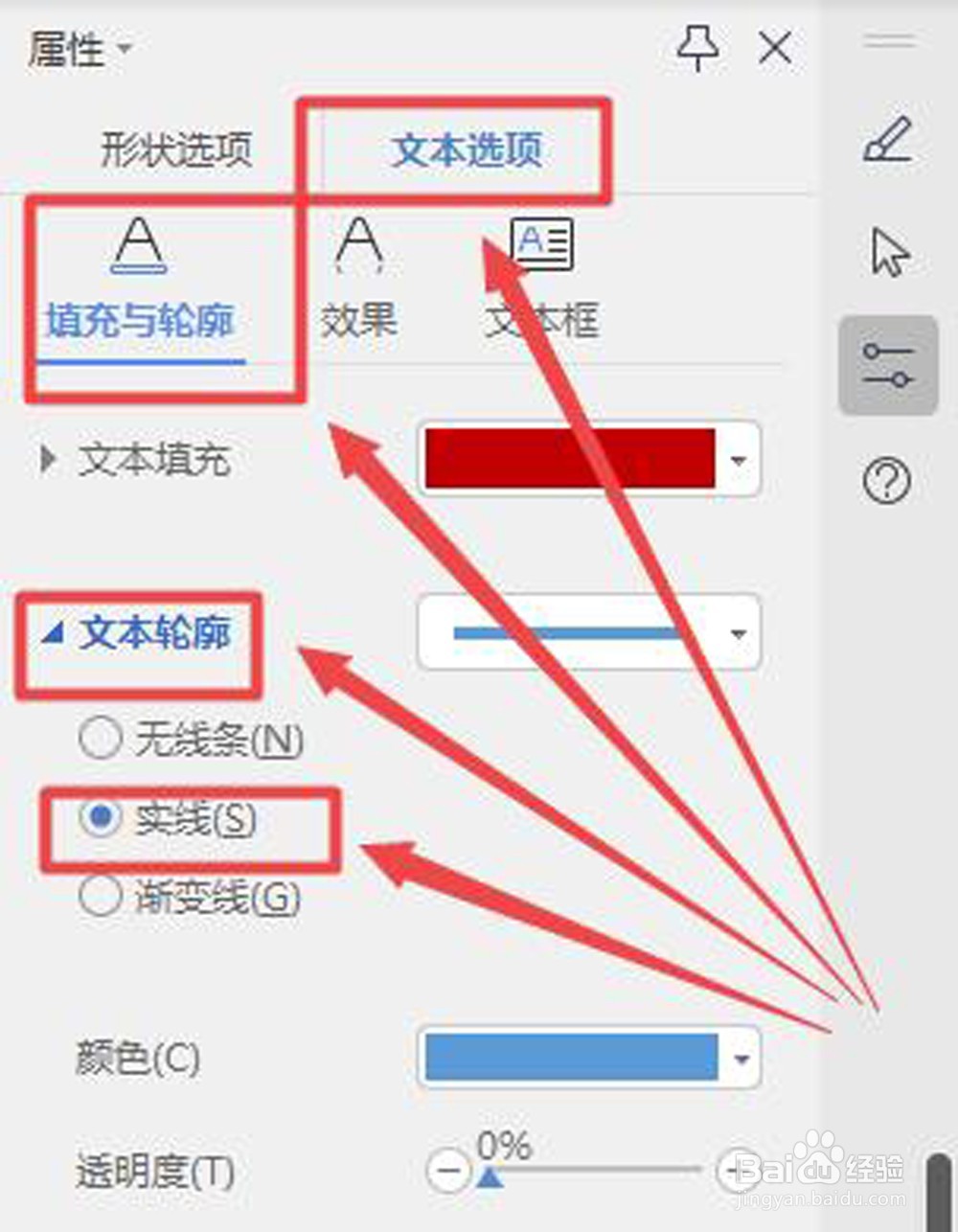Open the 效果 text effects icon
This screenshot has height=1232, width=958.
359,279
